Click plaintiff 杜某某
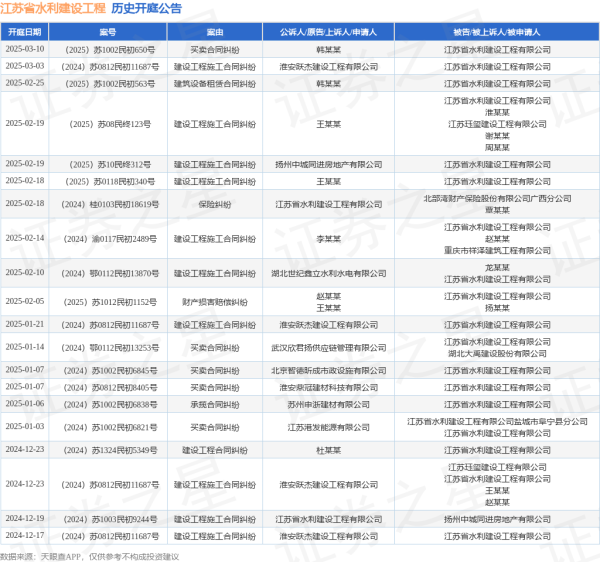 (328, 450)
